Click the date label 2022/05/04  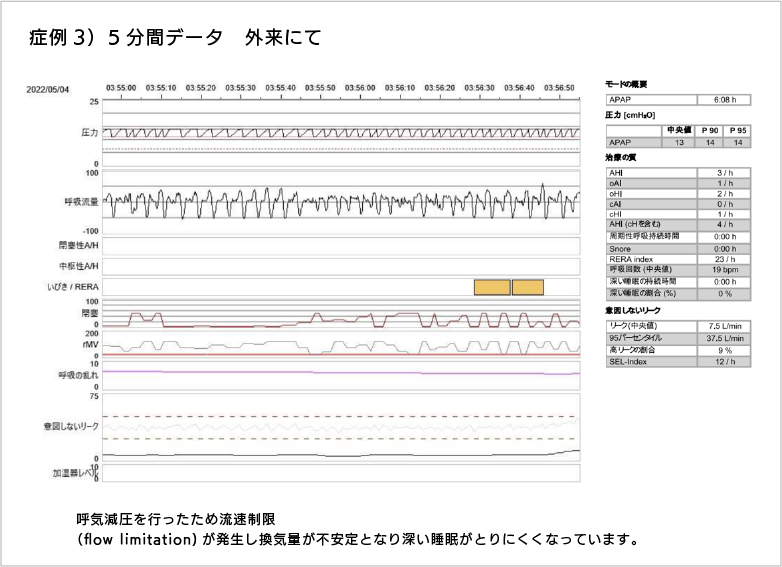(47, 90)
